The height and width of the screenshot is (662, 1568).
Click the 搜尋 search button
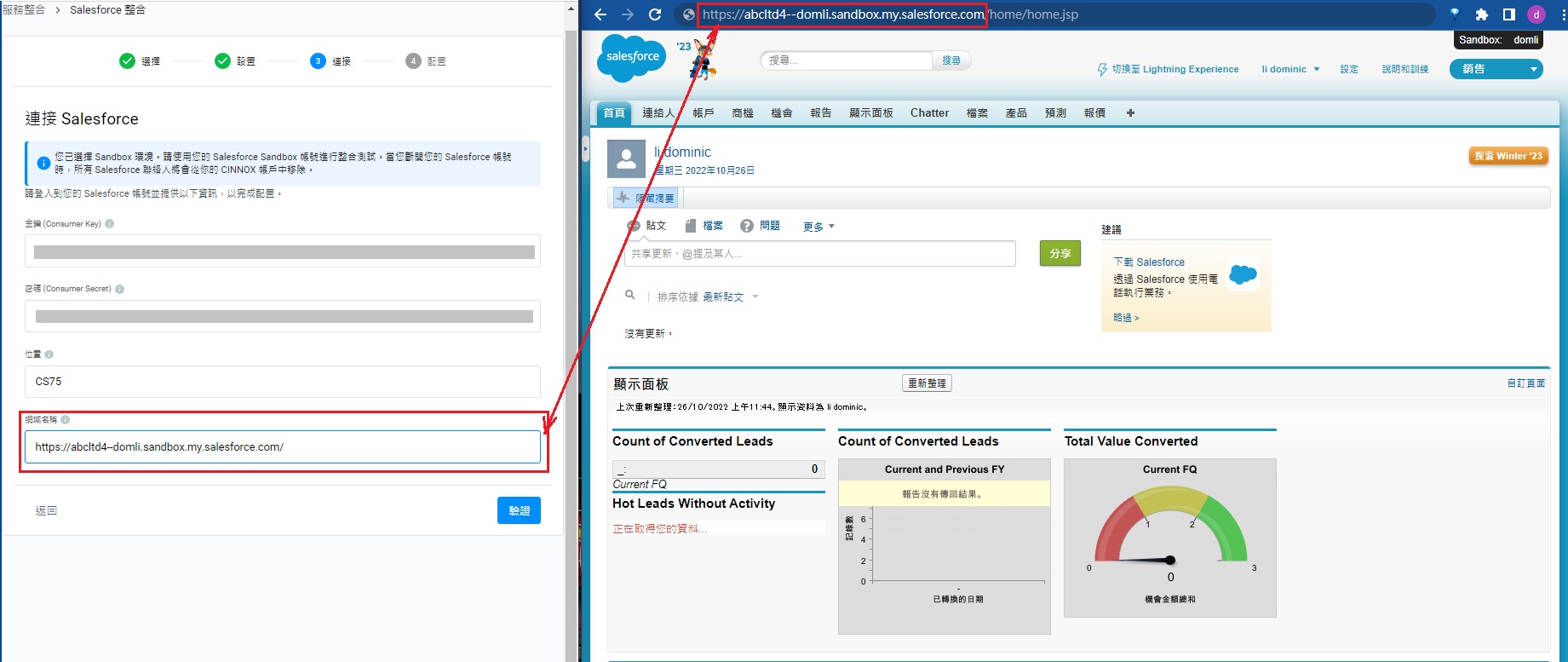pos(952,60)
